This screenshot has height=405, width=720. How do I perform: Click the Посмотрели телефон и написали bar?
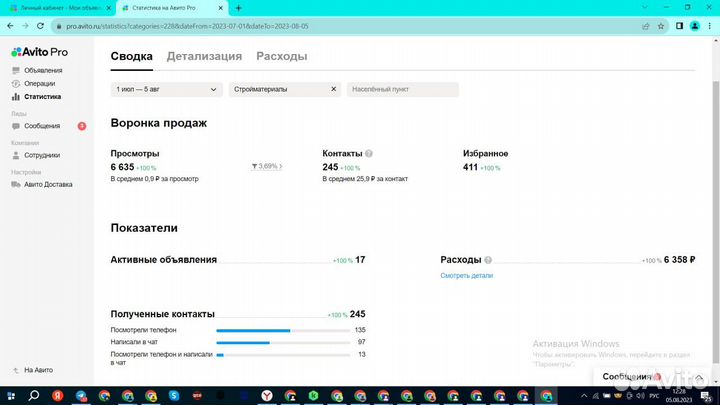click(x=283, y=354)
